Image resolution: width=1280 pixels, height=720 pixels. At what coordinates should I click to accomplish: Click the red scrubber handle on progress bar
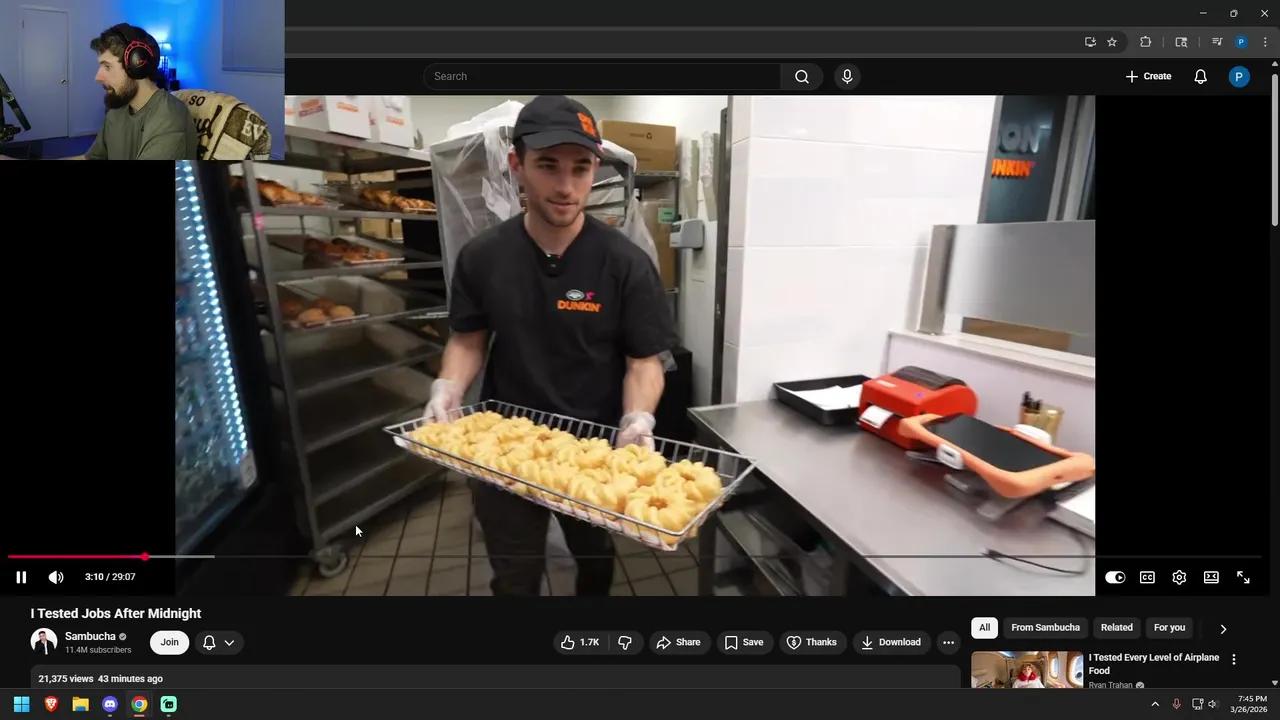pos(145,556)
